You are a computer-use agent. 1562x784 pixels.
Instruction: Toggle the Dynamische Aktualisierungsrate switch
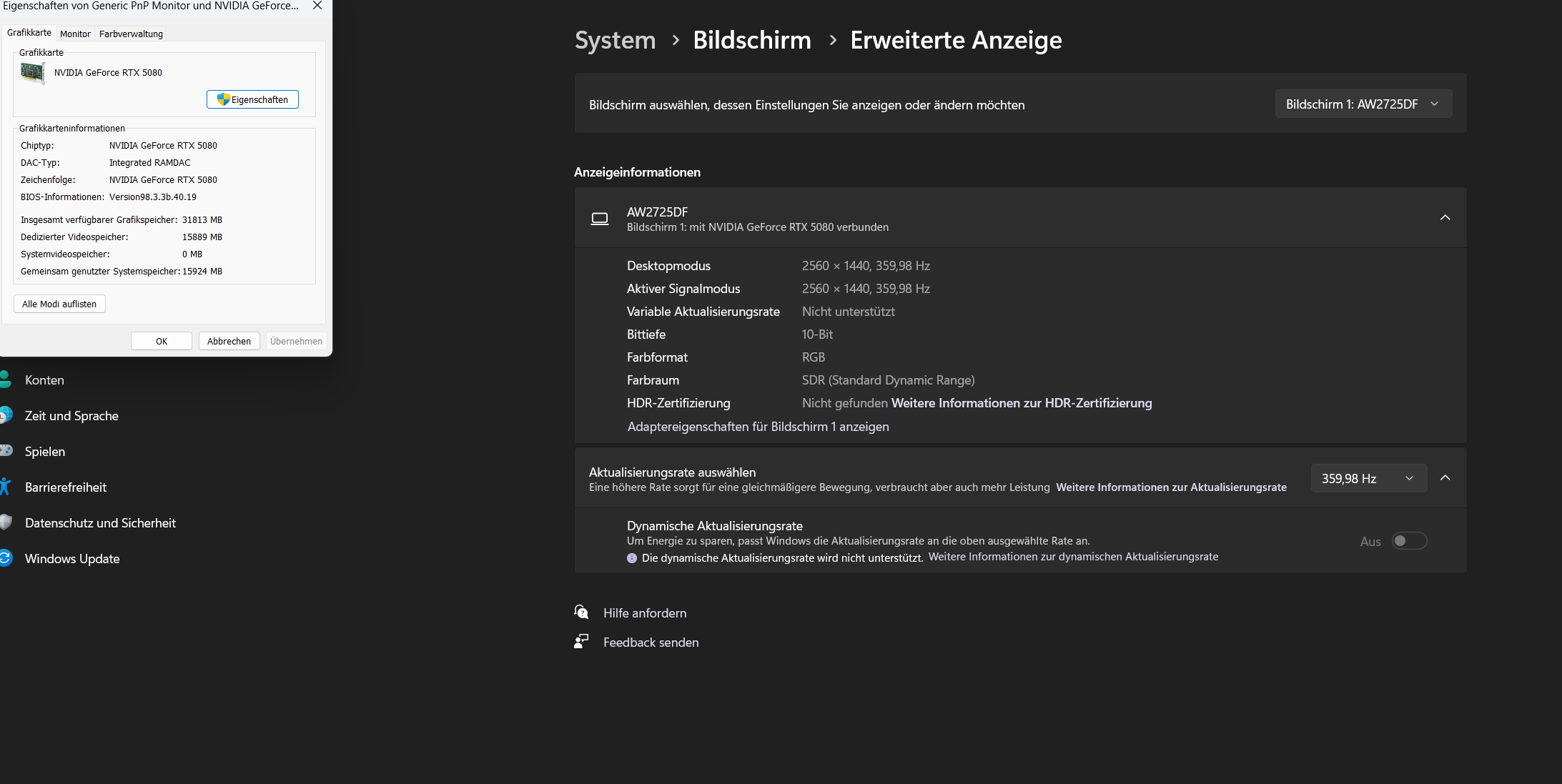[x=1409, y=541]
